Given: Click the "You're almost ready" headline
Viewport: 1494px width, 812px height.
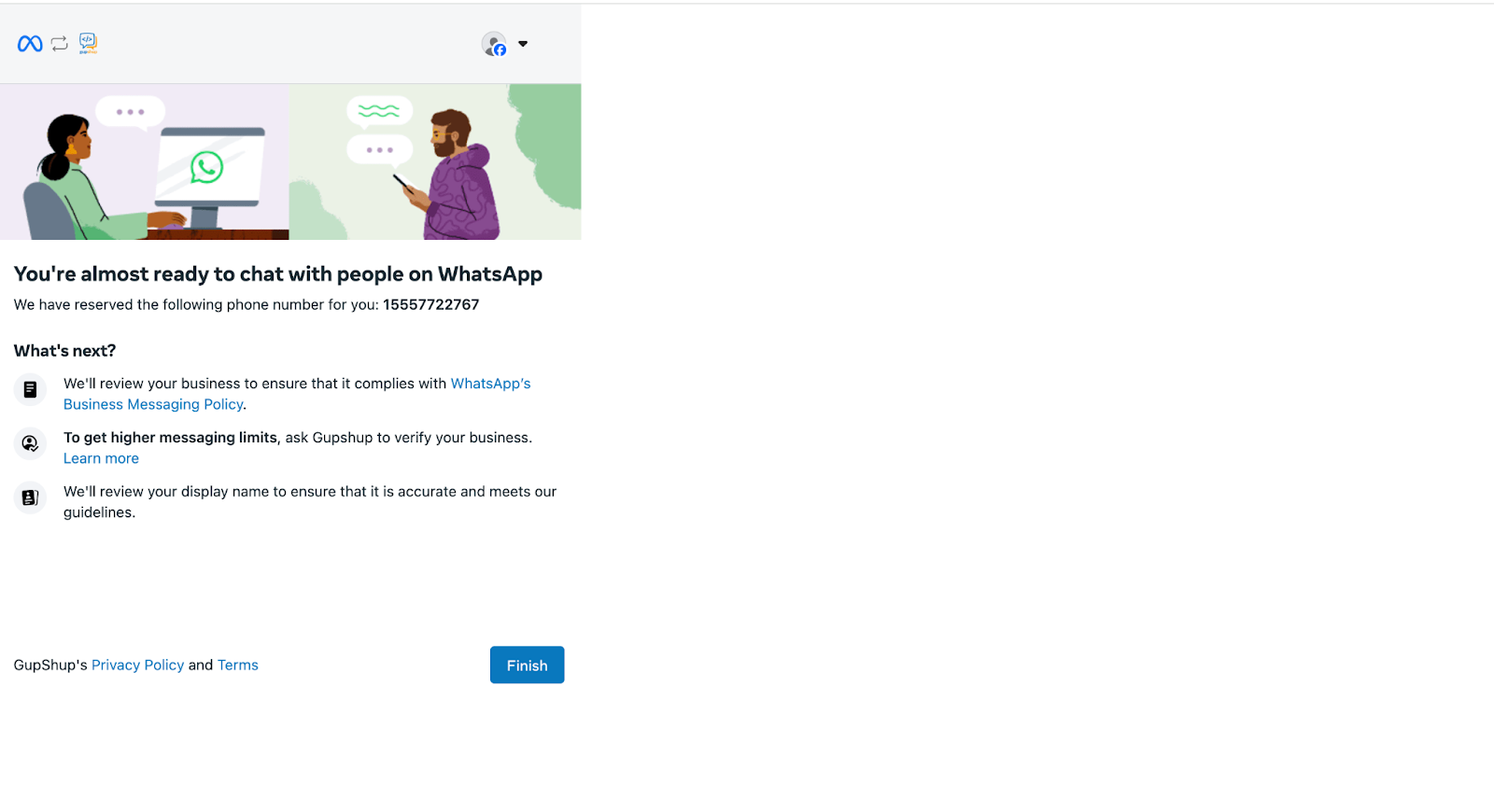Looking at the screenshot, I should [x=277, y=274].
